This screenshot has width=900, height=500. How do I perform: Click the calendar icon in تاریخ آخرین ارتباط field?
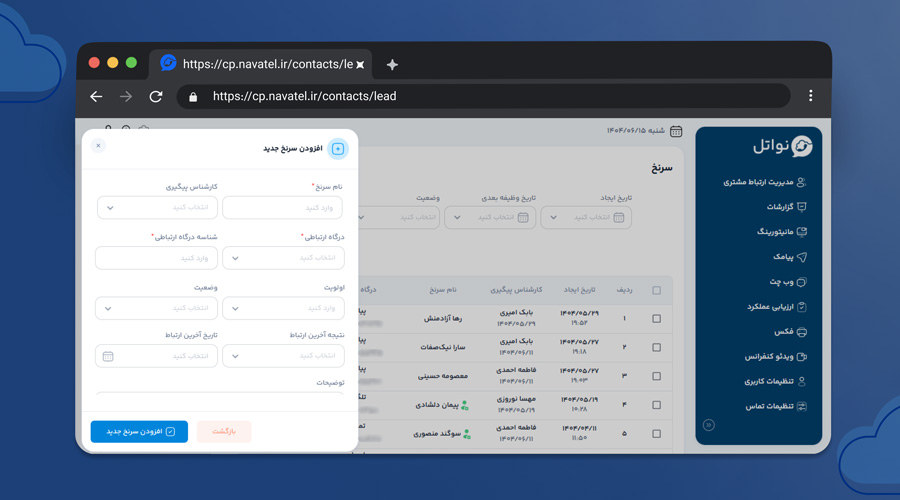coord(108,356)
